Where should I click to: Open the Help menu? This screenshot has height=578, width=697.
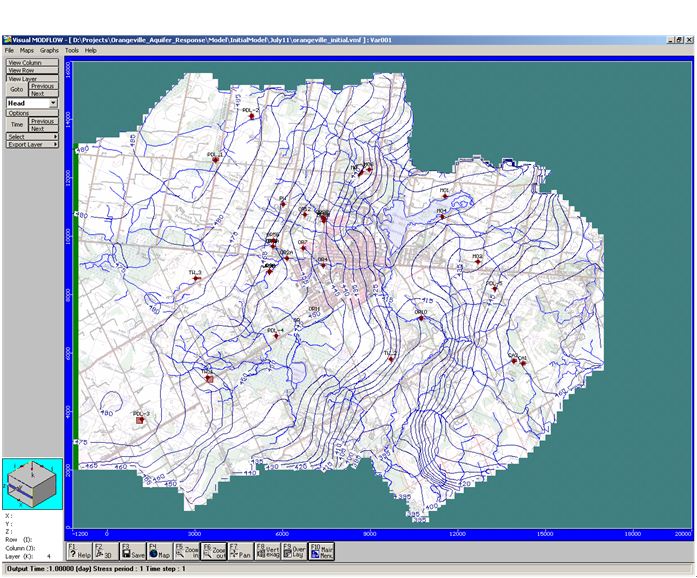(91, 51)
